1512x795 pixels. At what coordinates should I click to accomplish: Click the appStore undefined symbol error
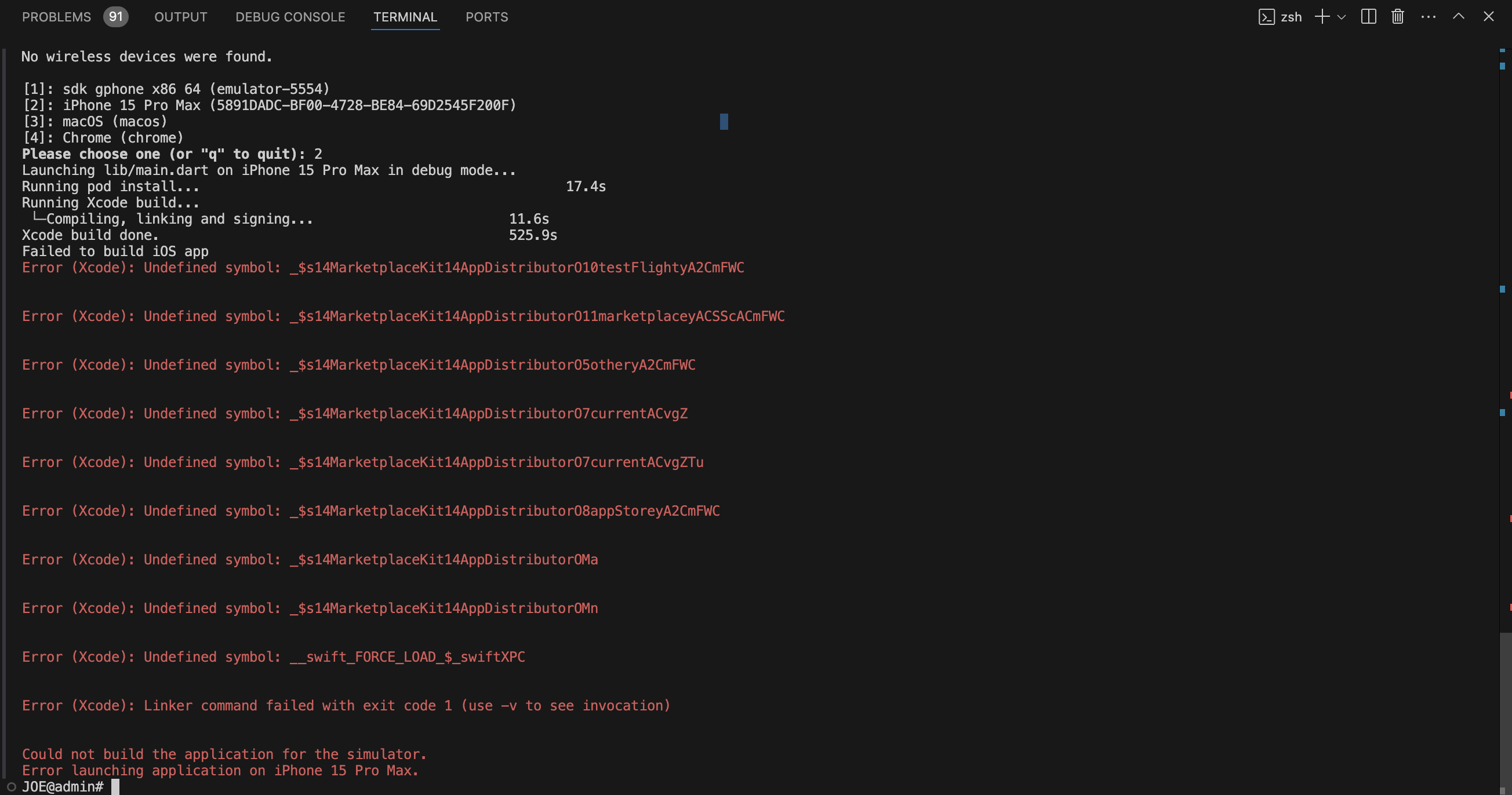371,512
